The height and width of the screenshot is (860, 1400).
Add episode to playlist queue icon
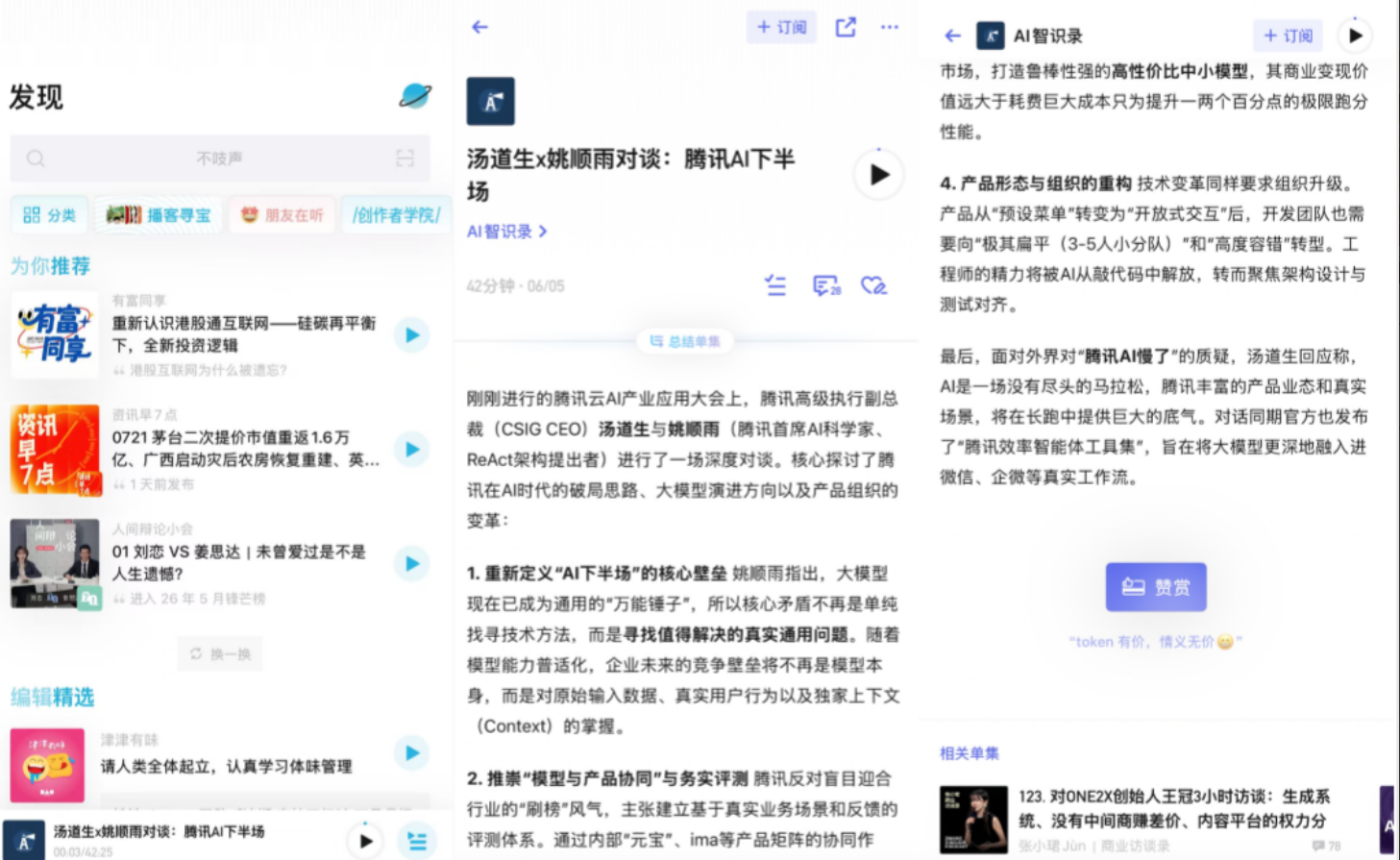pos(775,285)
